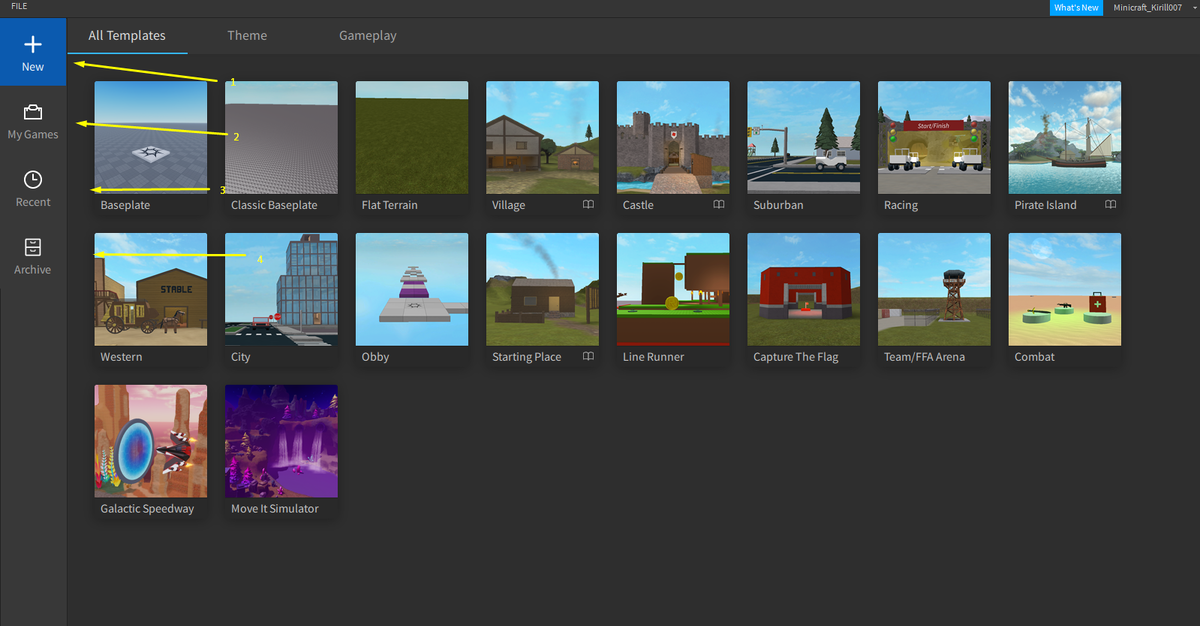
Task: Select the Western template thumbnail
Action: [151, 289]
